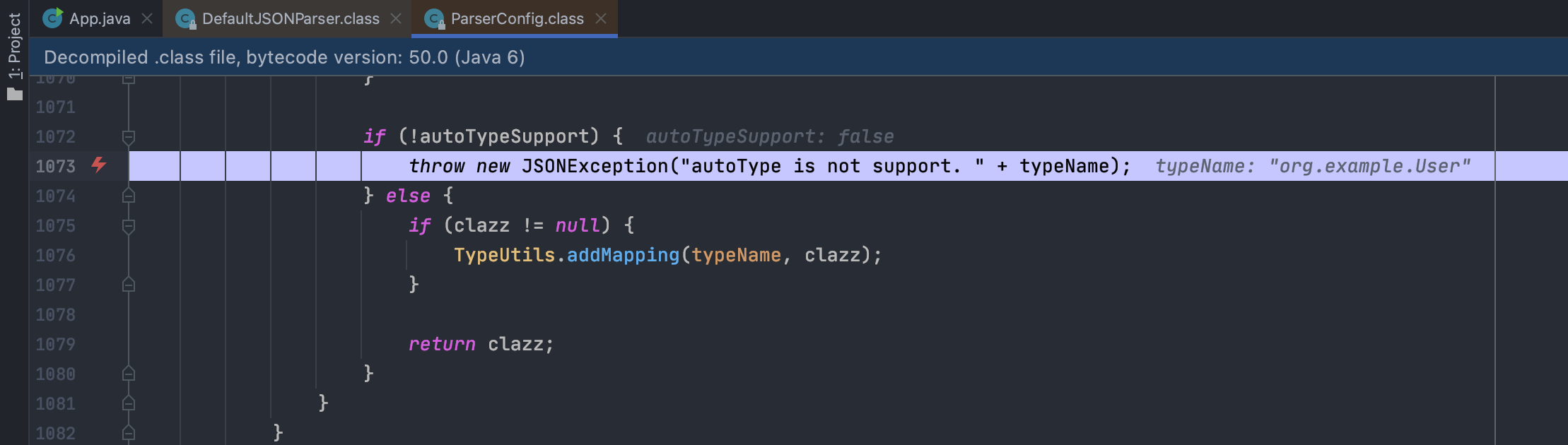The height and width of the screenshot is (445, 1568).
Task: Click the fold marker on line 1080
Action: [129, 373]
